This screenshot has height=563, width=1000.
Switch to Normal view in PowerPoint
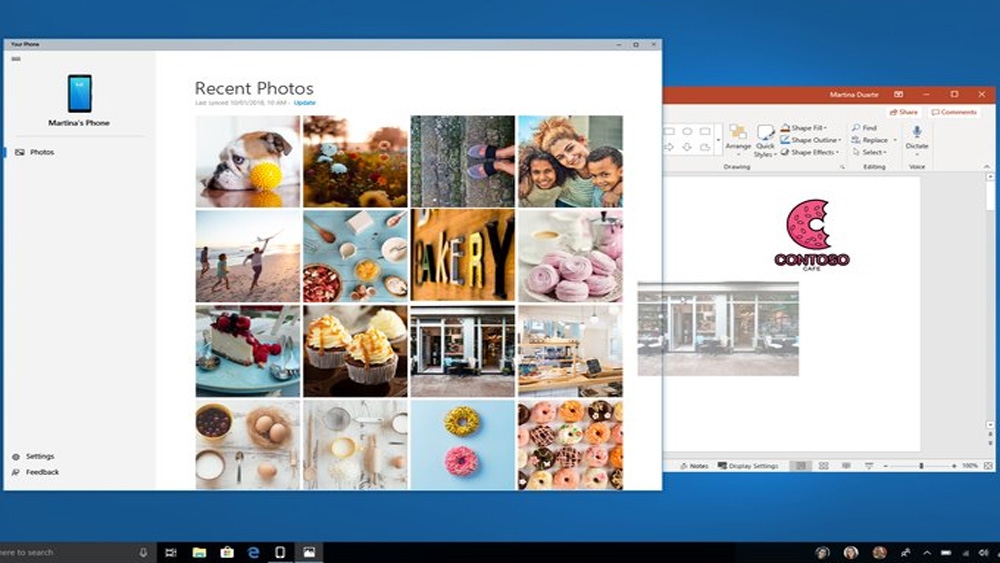click(x=800, y=466)
